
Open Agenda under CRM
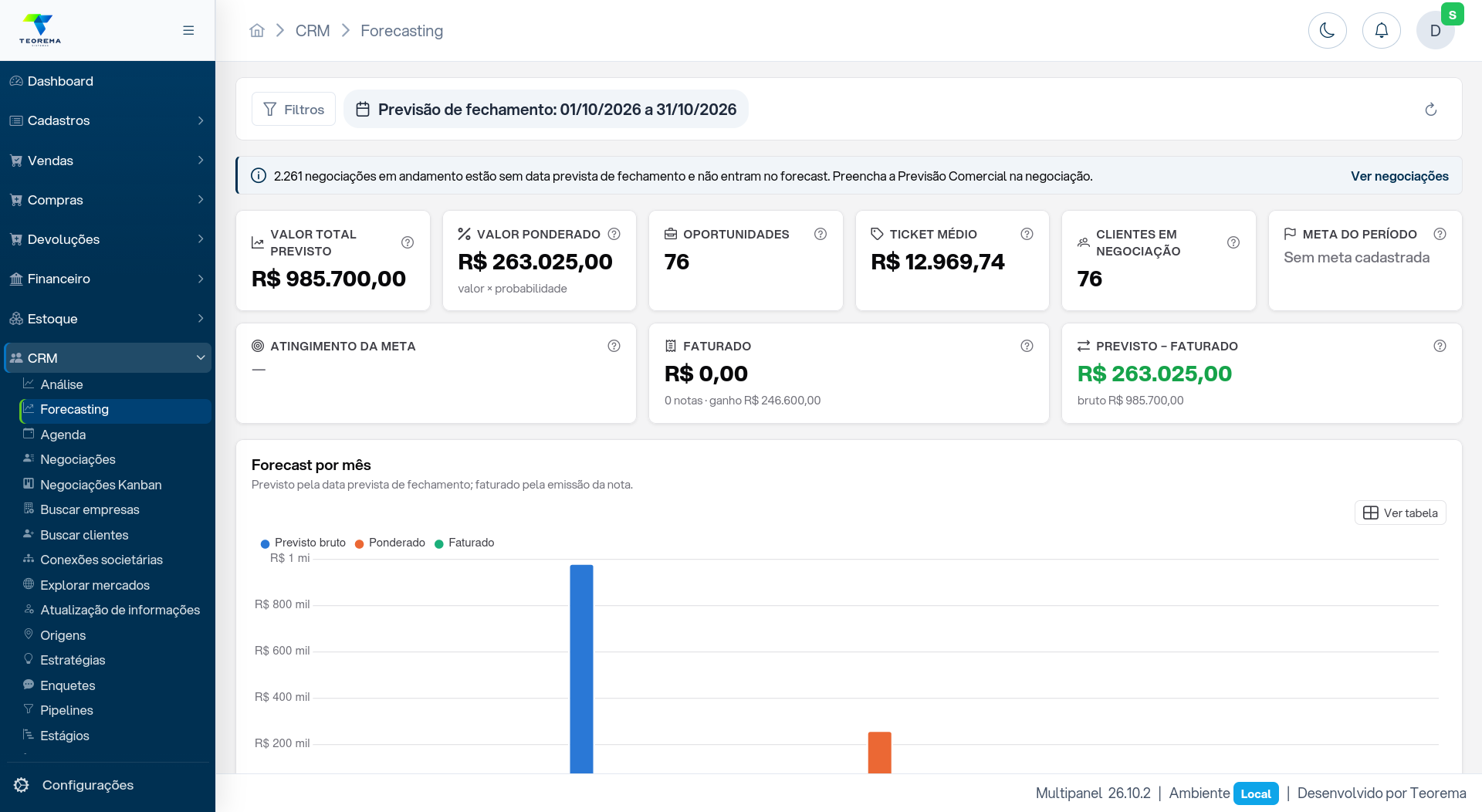pos(115,435)
